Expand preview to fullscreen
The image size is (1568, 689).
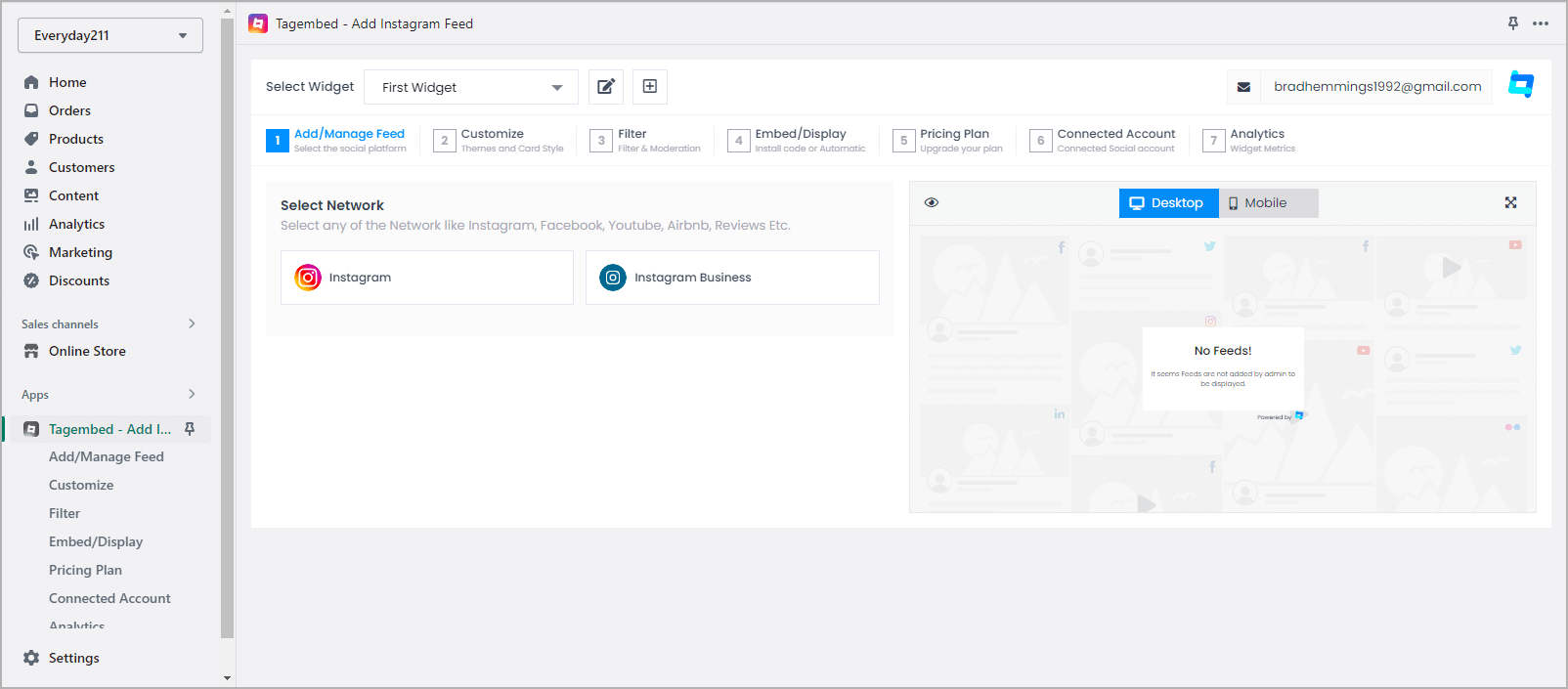pos(1510,202)
